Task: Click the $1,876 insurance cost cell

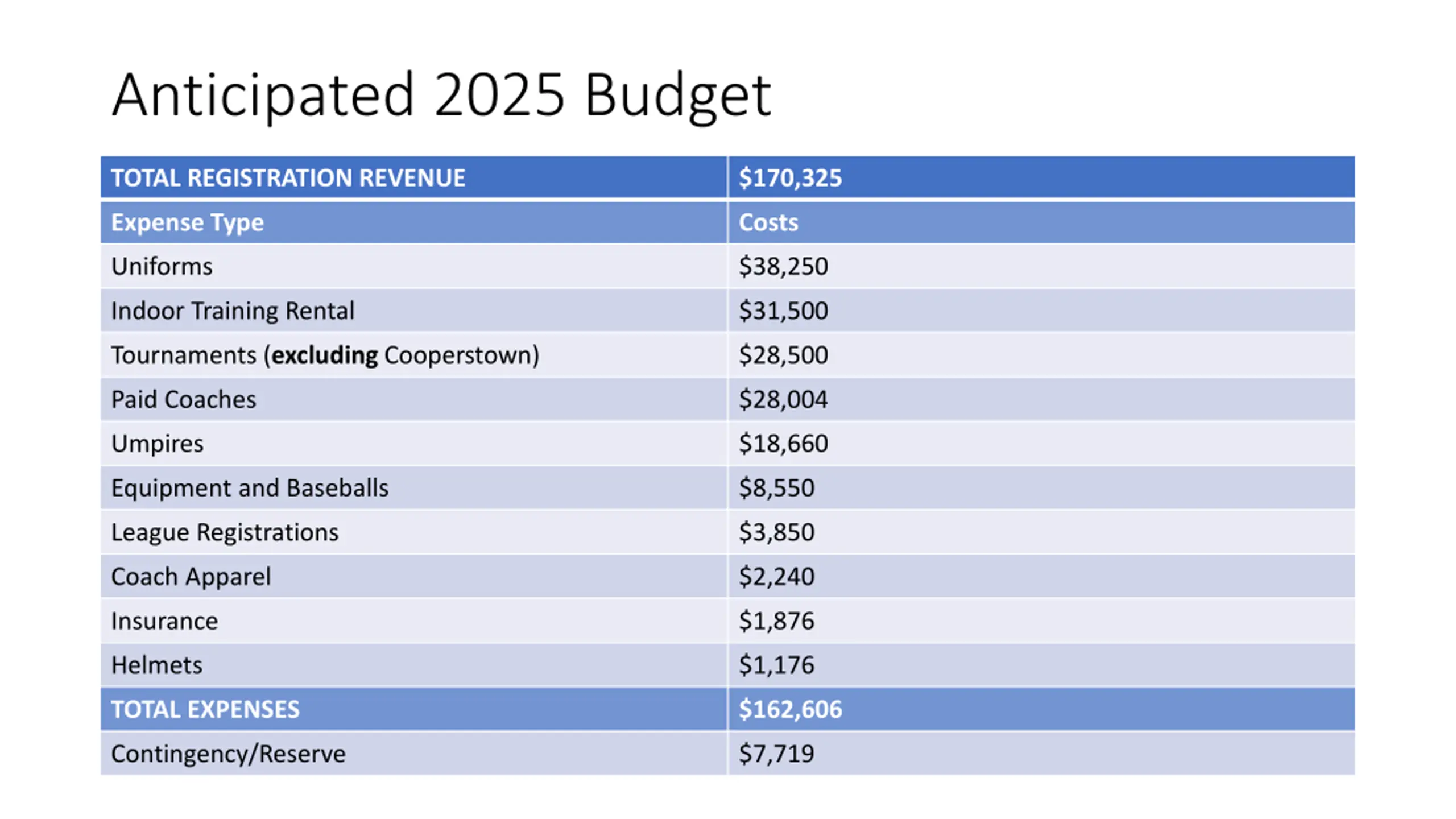Action: click(1041, 621)
